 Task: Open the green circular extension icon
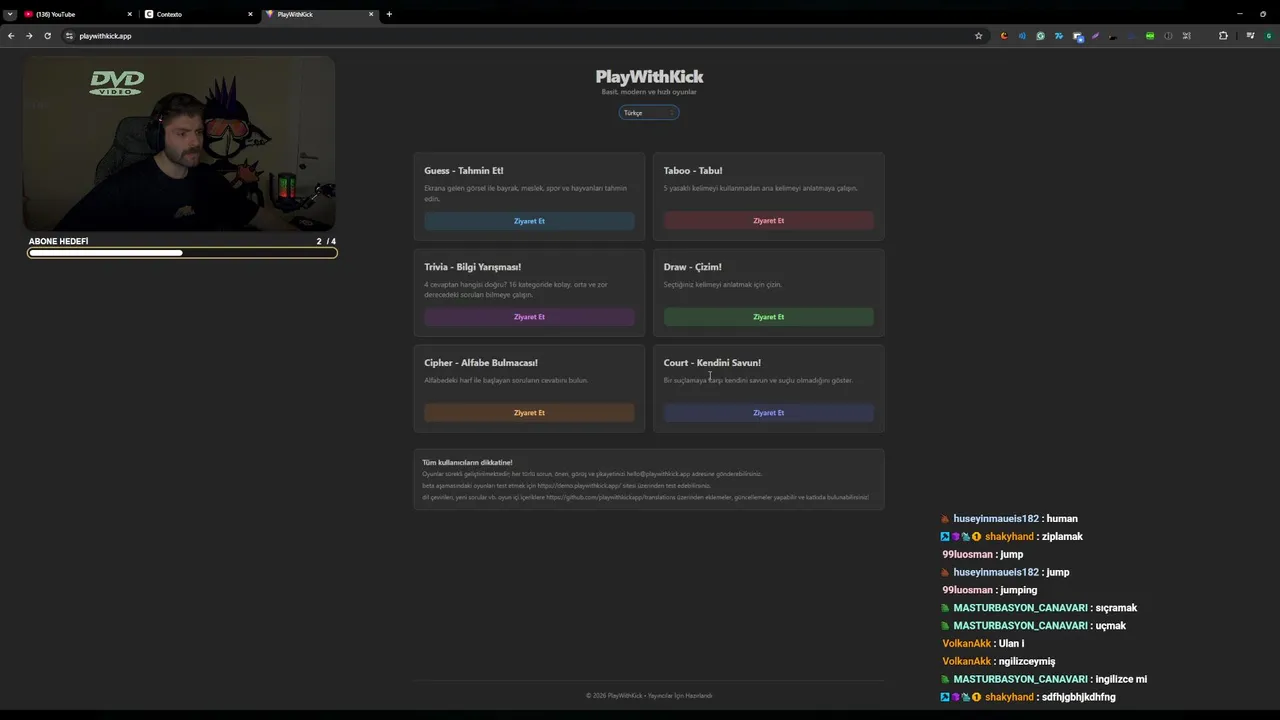(x=1040, y=36)
